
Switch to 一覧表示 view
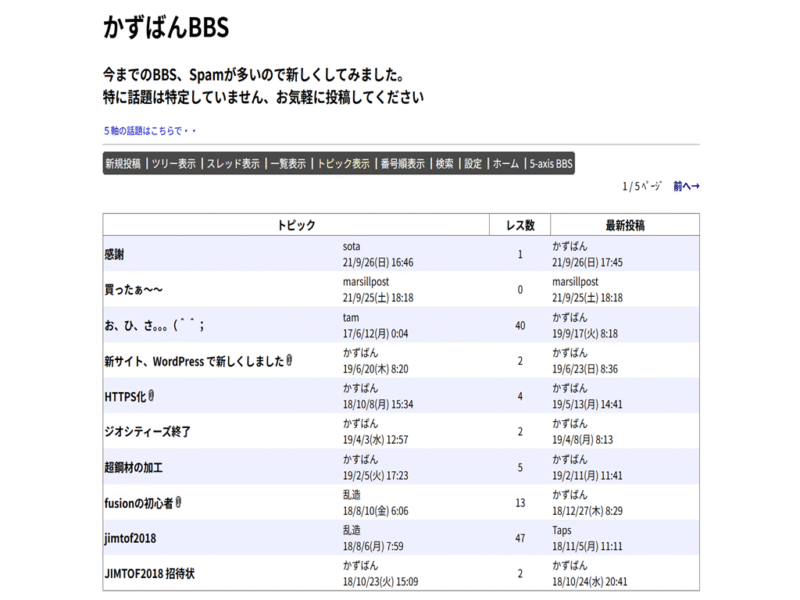(x=288, y=164)
